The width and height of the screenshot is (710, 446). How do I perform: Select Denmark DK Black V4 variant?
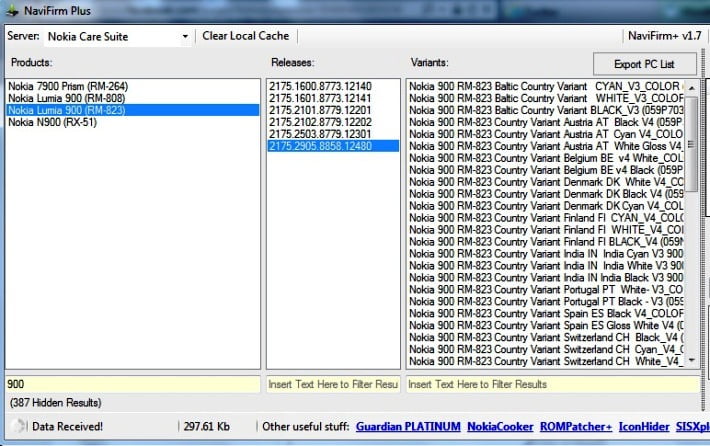(x=546, y=194)
